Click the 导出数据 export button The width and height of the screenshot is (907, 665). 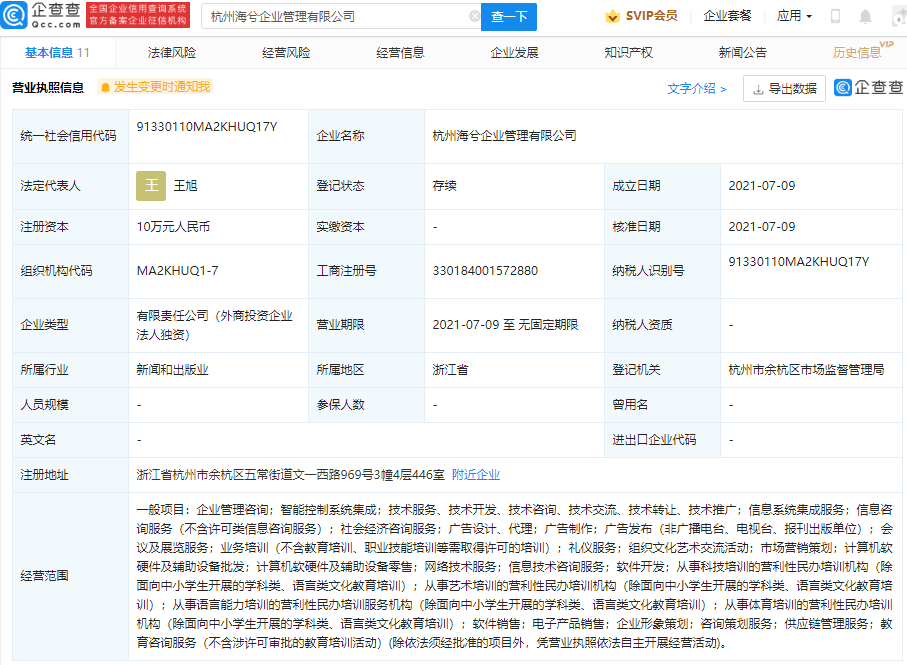[784, 88]
